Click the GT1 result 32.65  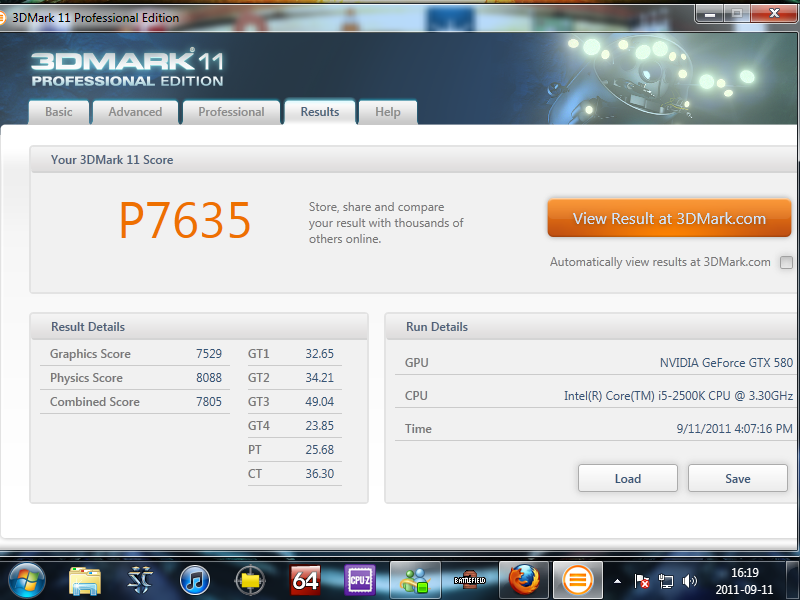319,354
